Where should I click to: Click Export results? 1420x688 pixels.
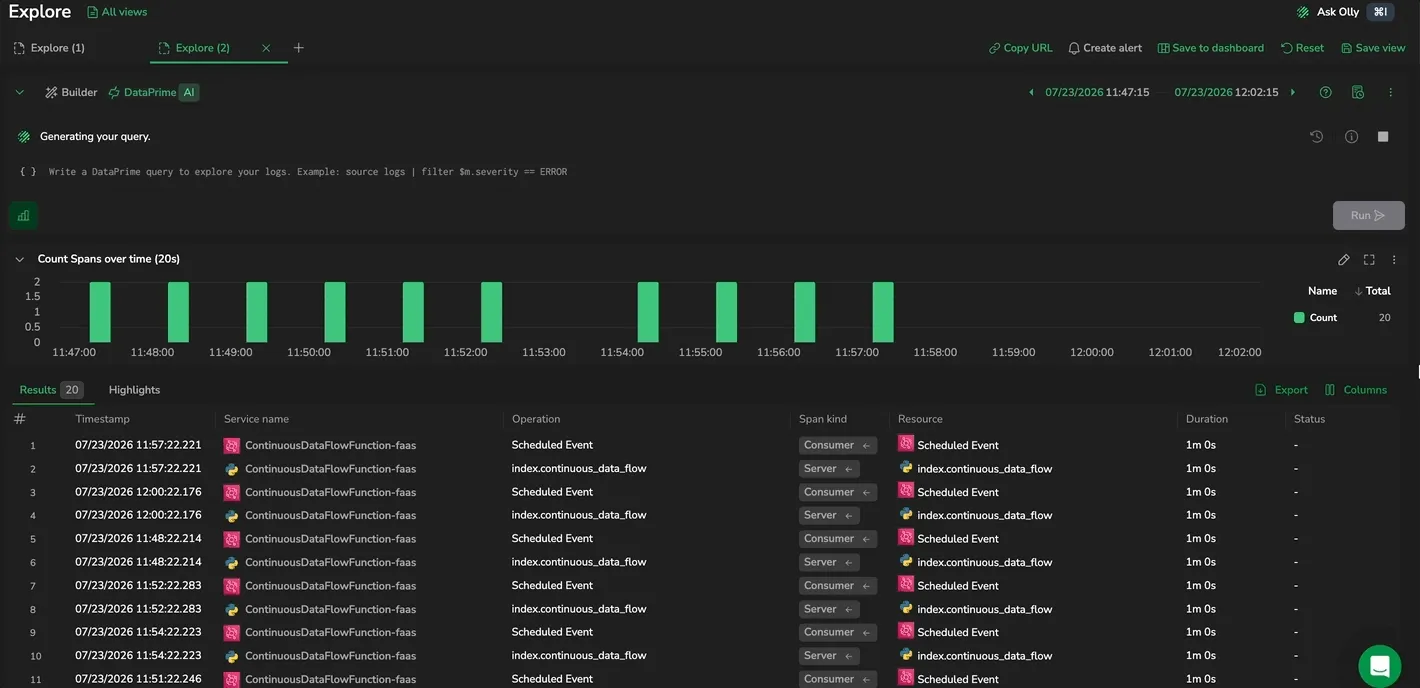pyautogui.click(x=1281, y=390)
